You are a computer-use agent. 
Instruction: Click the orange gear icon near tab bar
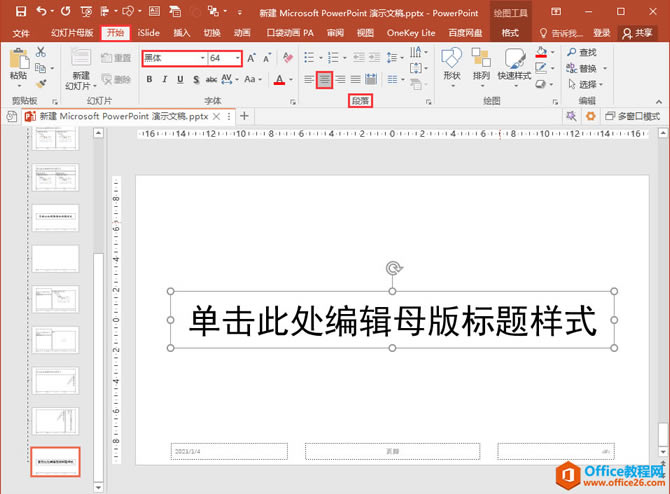pos(591,116)
